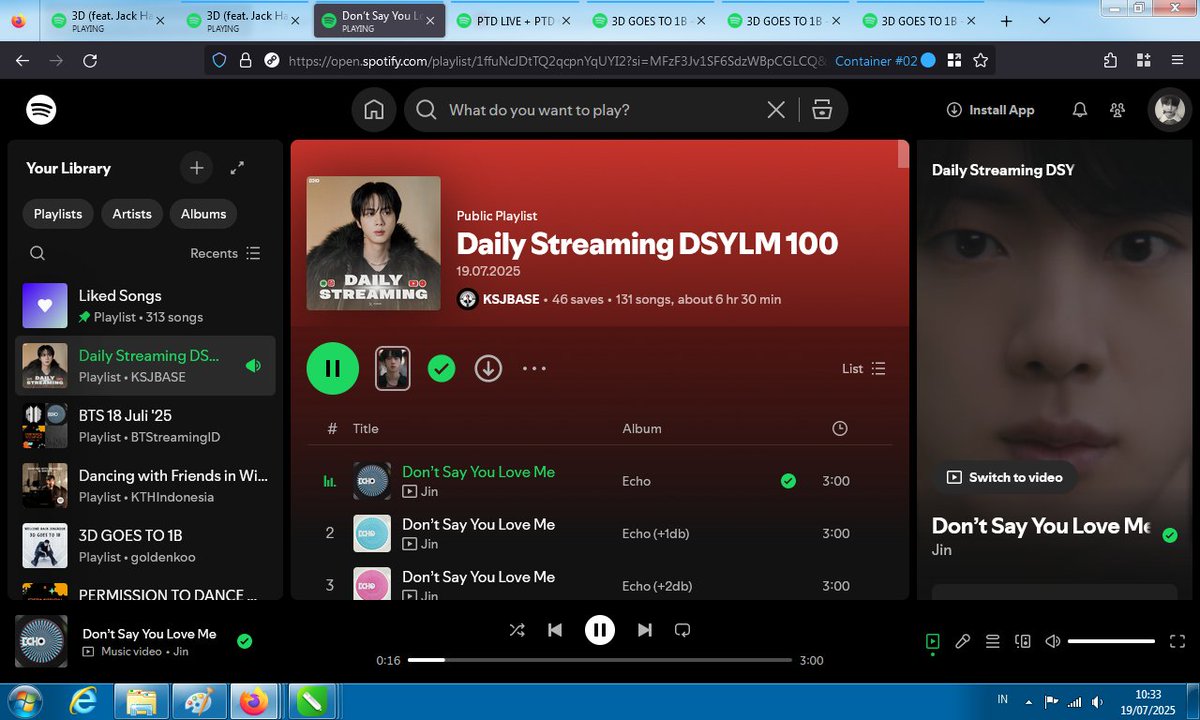Open Windows Explorer folder in taskbar

pyautogui.click(x=142, y=704)
